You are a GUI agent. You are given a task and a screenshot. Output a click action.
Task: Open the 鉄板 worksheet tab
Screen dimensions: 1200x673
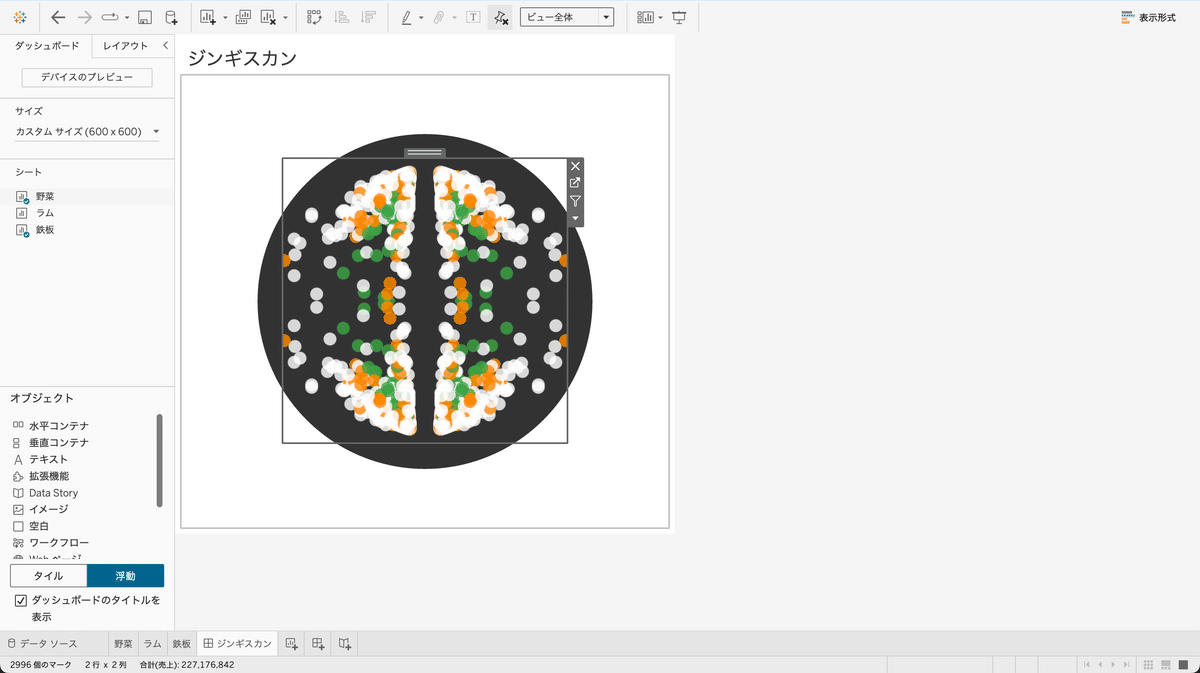coord(181,644)
